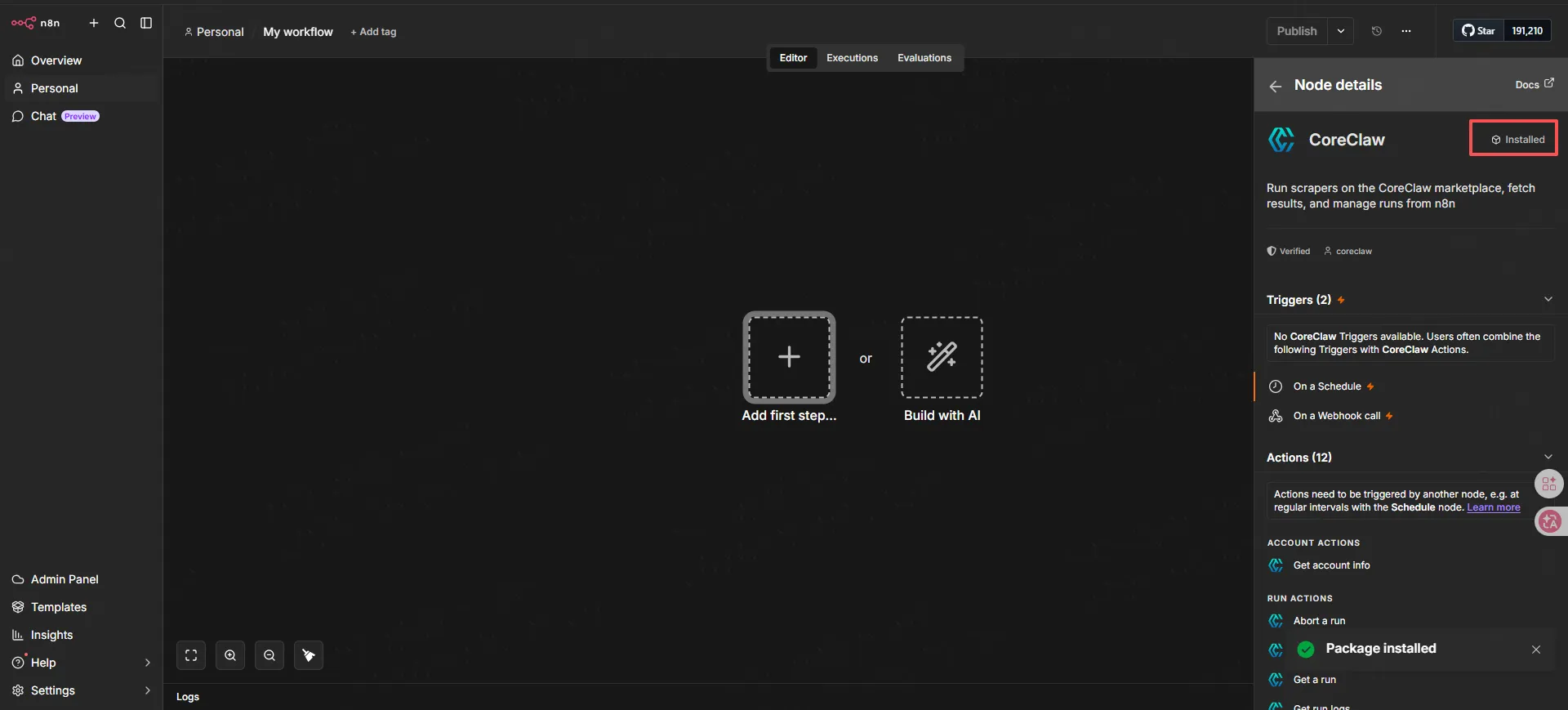The height and width of the screenshot is (710, 1568).
Task: Click the floating pink translate icon
Action: pyautogui.click(x=1550, y=521)
